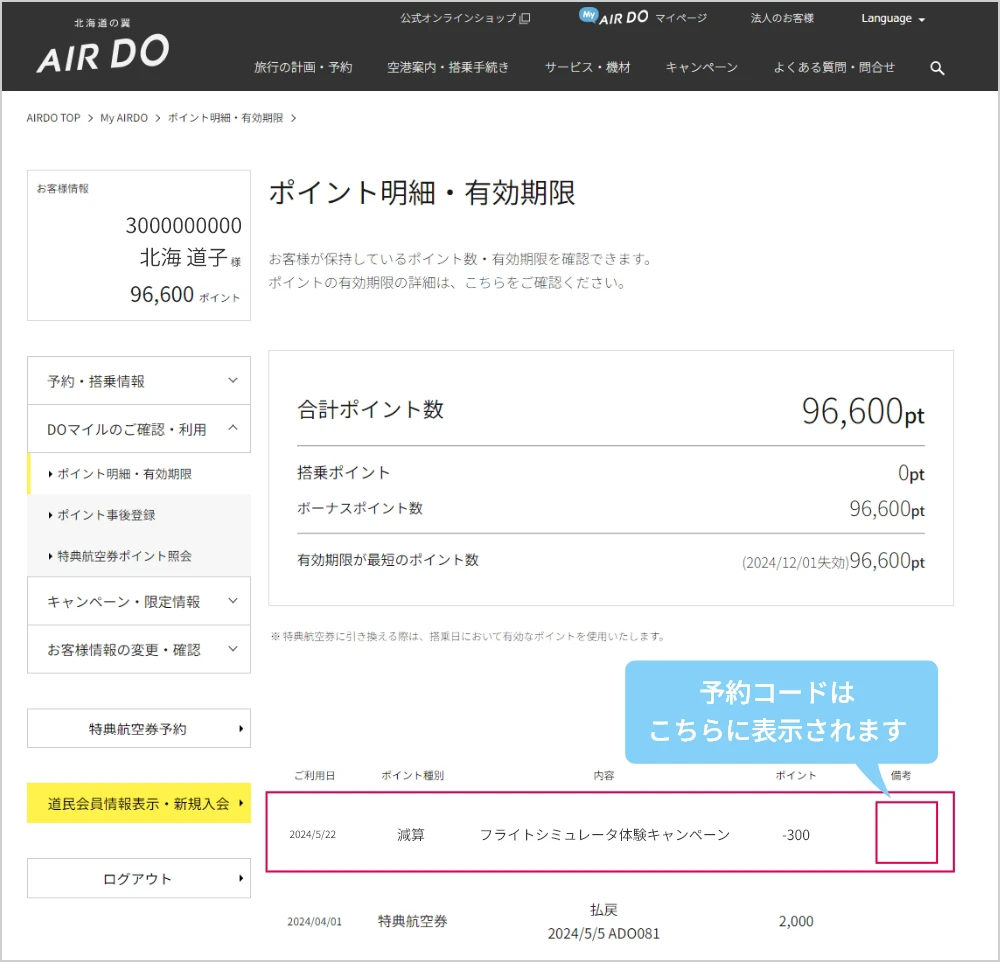Click the ログアウト button
This screenshot has width=1000, height=962.
[139, 878]
